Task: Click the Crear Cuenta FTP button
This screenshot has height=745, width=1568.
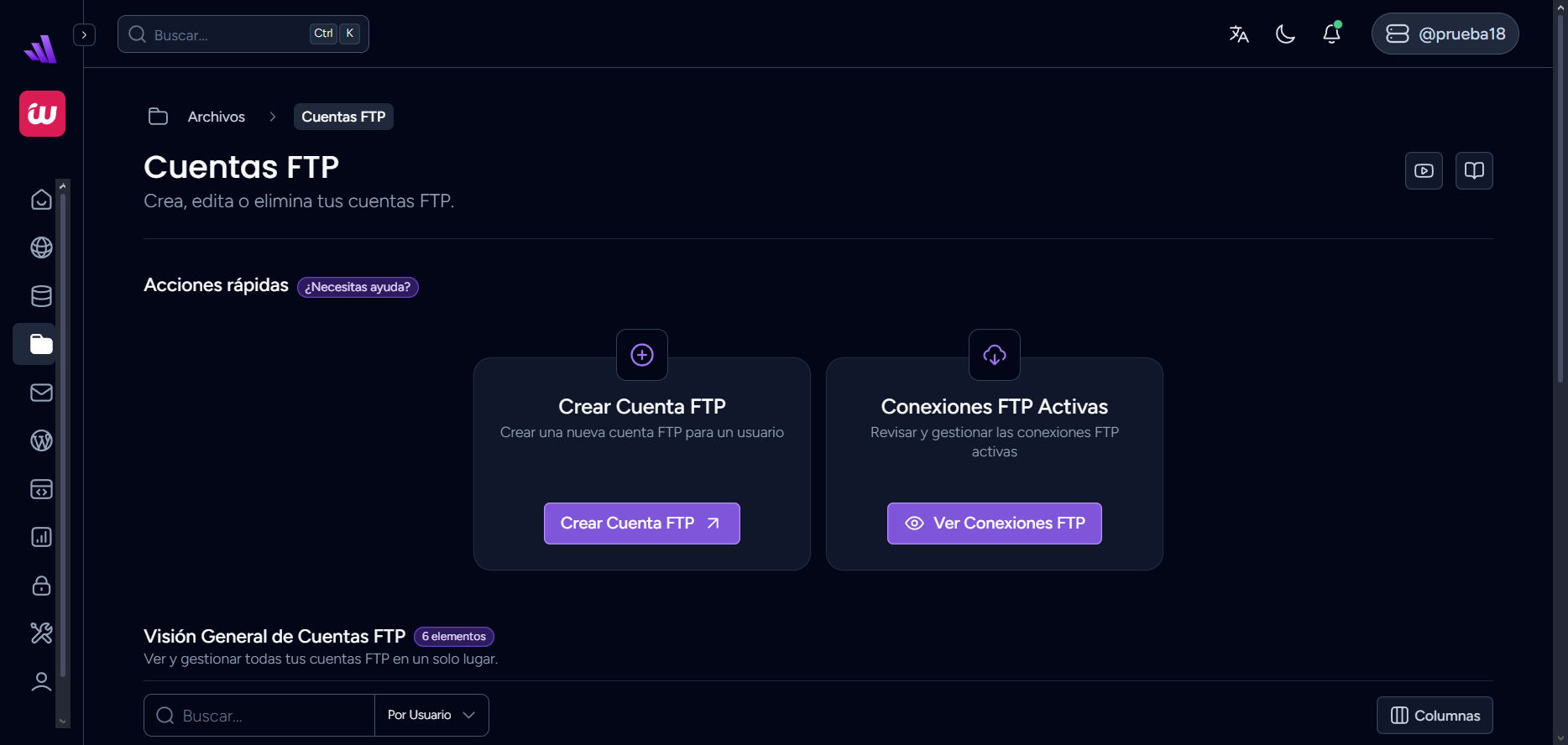Action: (x=641, y=524)
